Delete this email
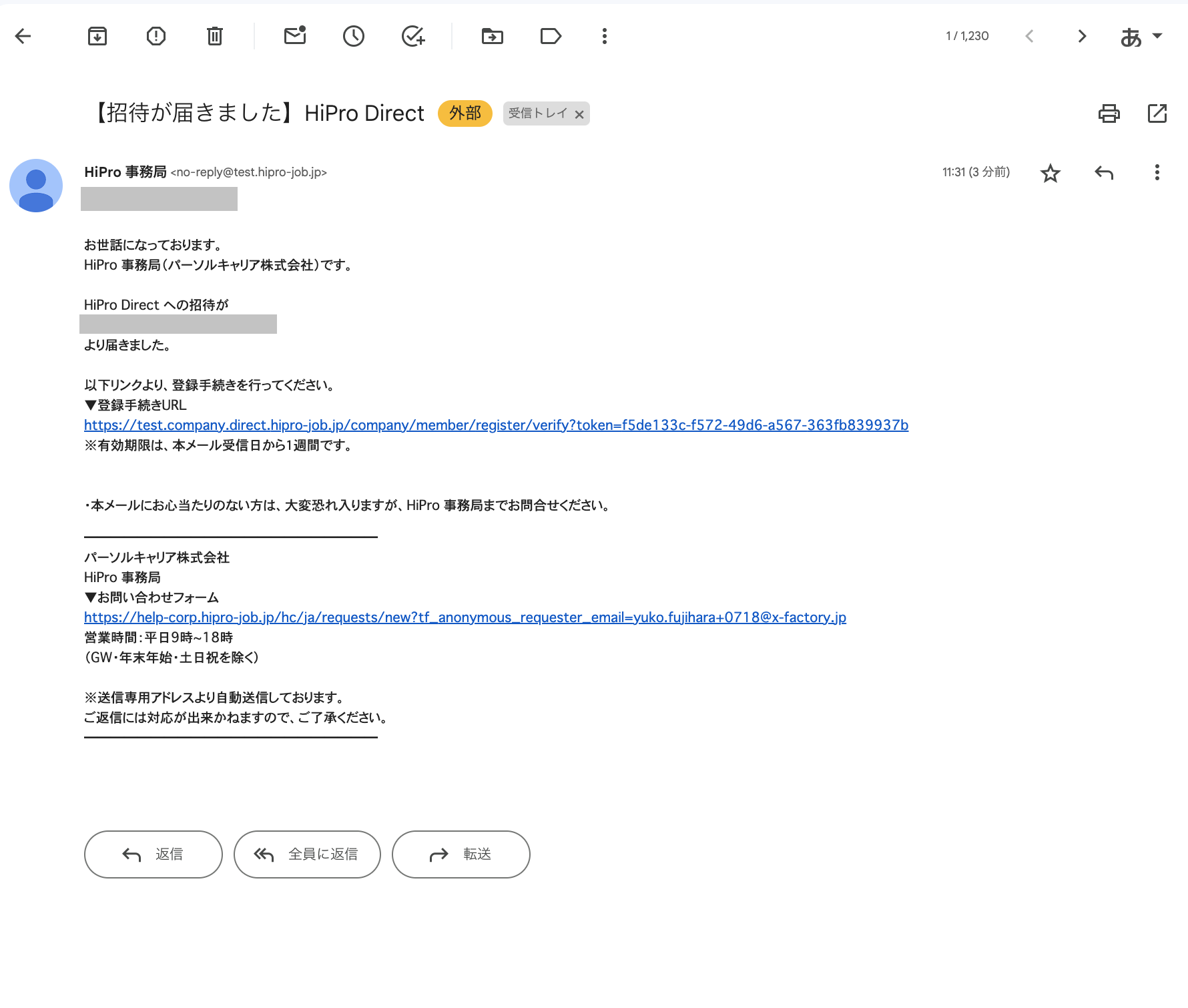 pyautogui.click(x=214, y=36)
